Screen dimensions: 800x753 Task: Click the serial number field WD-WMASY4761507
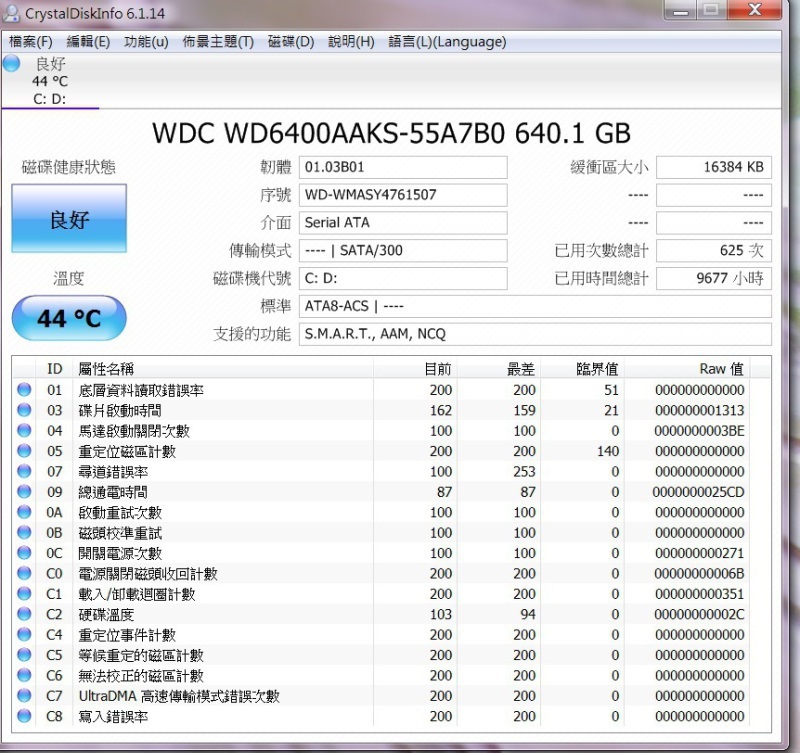pos(403,195)
